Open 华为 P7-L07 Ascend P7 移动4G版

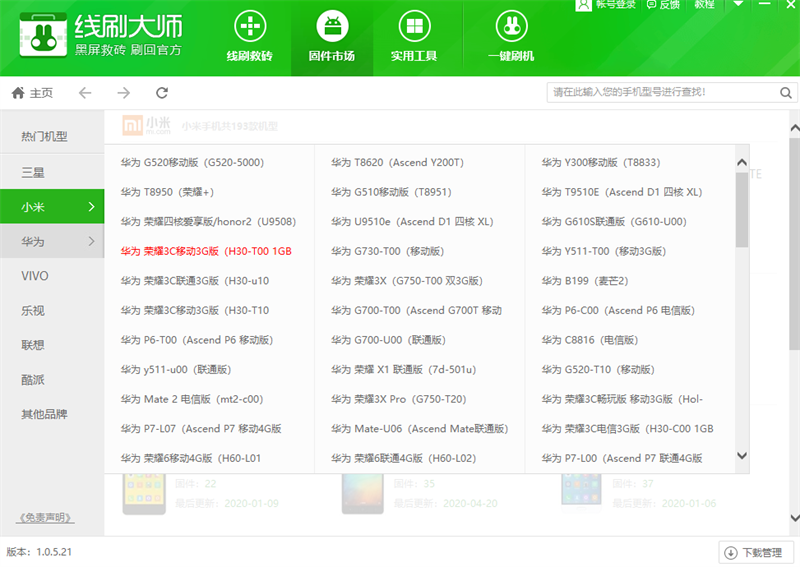[x=201, y=429]
